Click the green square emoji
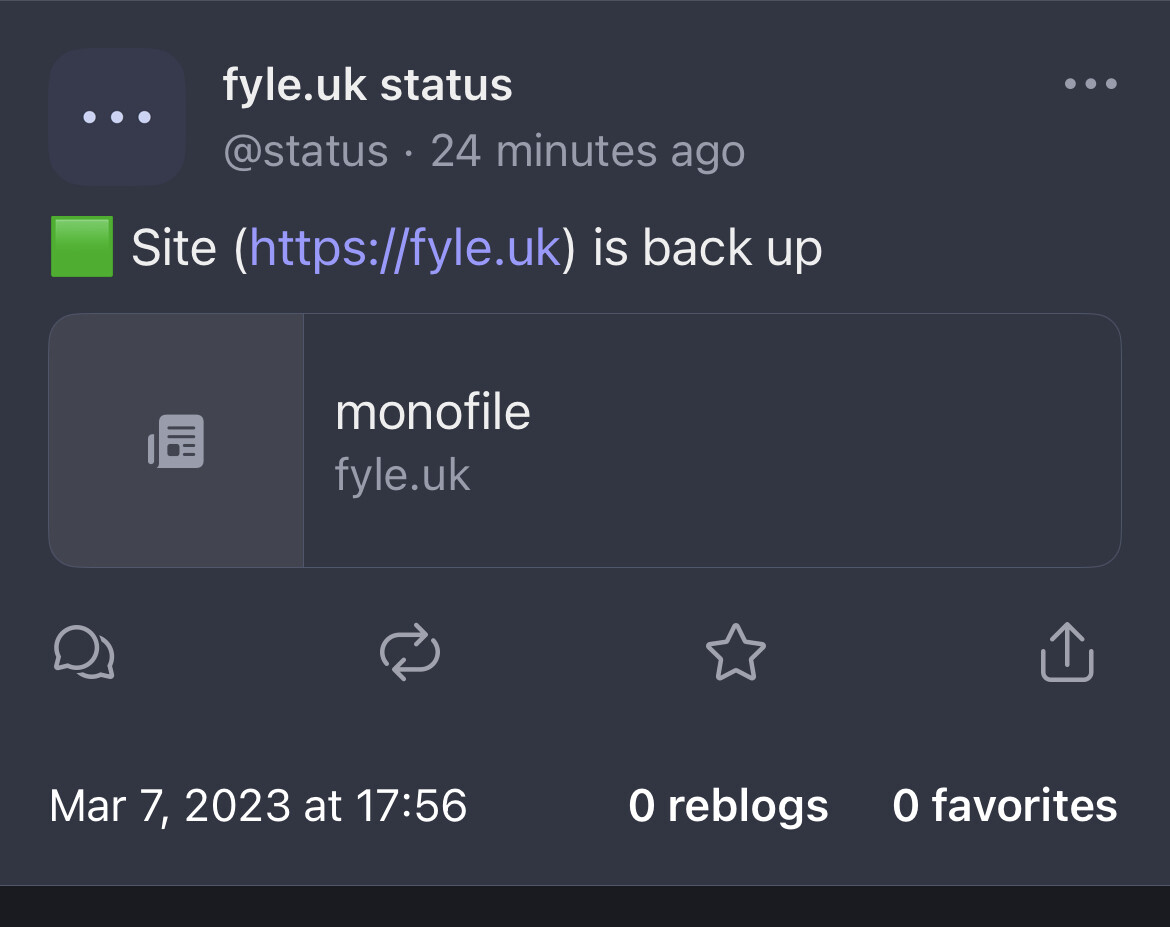The image size is (1170, 927). point(82,246)
